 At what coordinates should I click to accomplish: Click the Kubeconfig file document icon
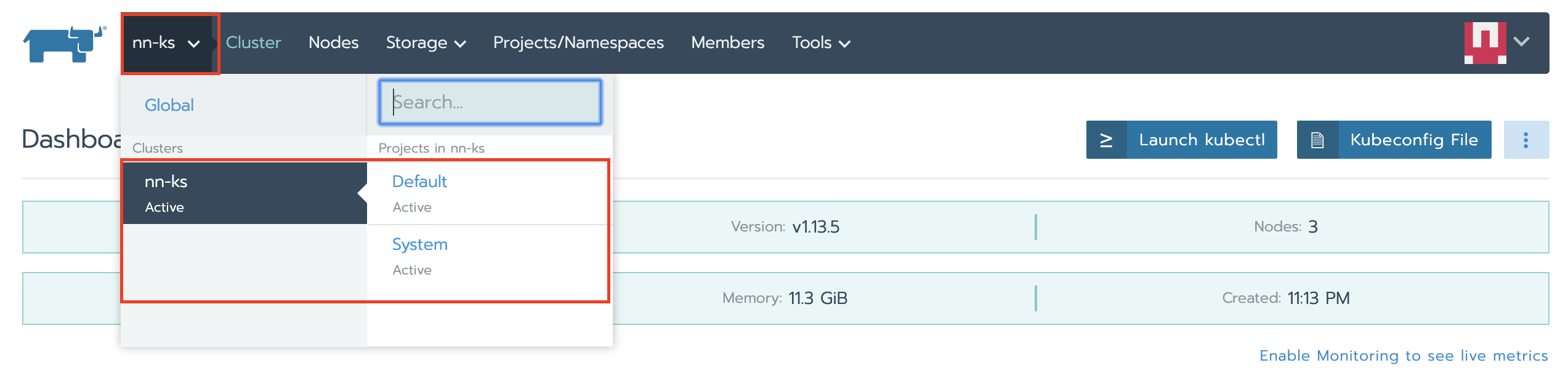tap(1317, 140)
